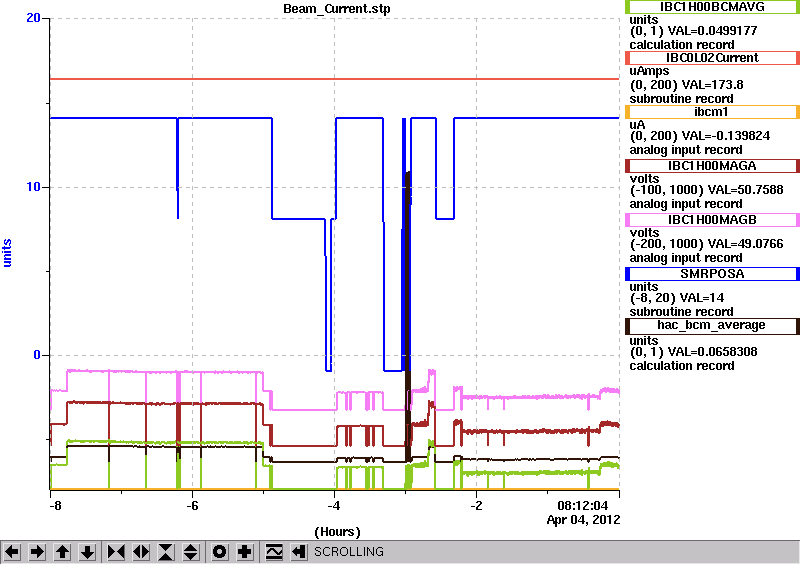This screenshot has width=800, height=564.
Task: Pan the plot up with the up-arrow button
Action: coord(63,552)
